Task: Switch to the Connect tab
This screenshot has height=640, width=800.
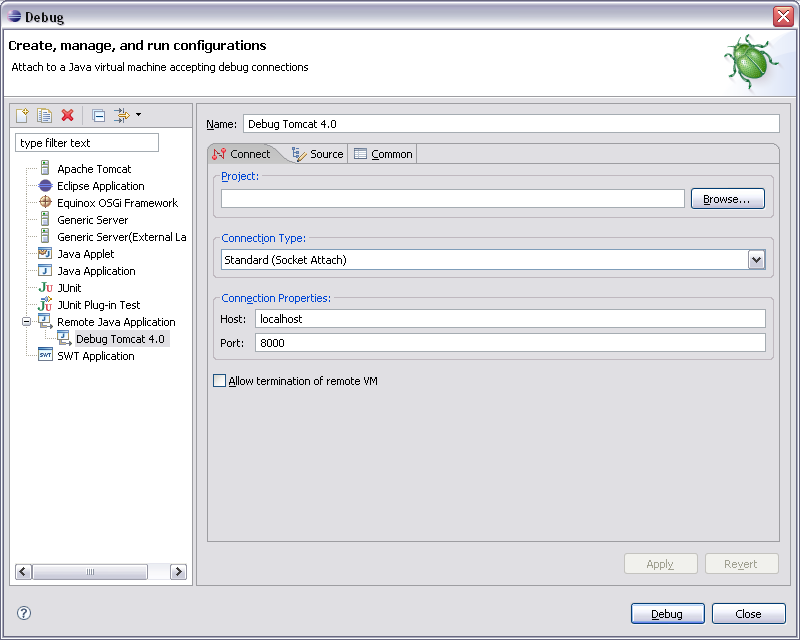Action: [x=242, y=154]
